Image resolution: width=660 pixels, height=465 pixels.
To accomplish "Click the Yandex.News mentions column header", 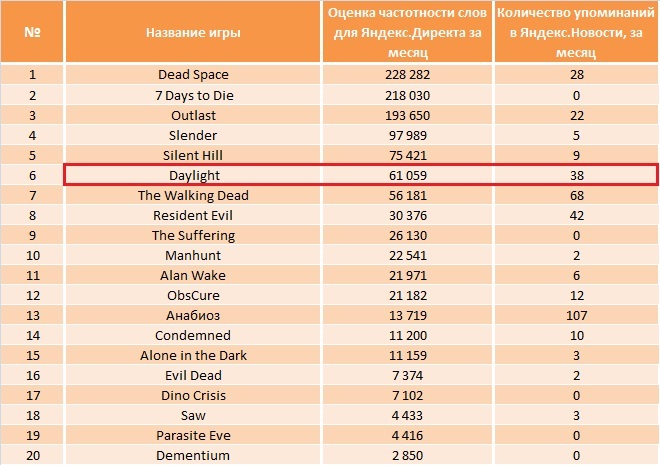I will click(576, 32).
